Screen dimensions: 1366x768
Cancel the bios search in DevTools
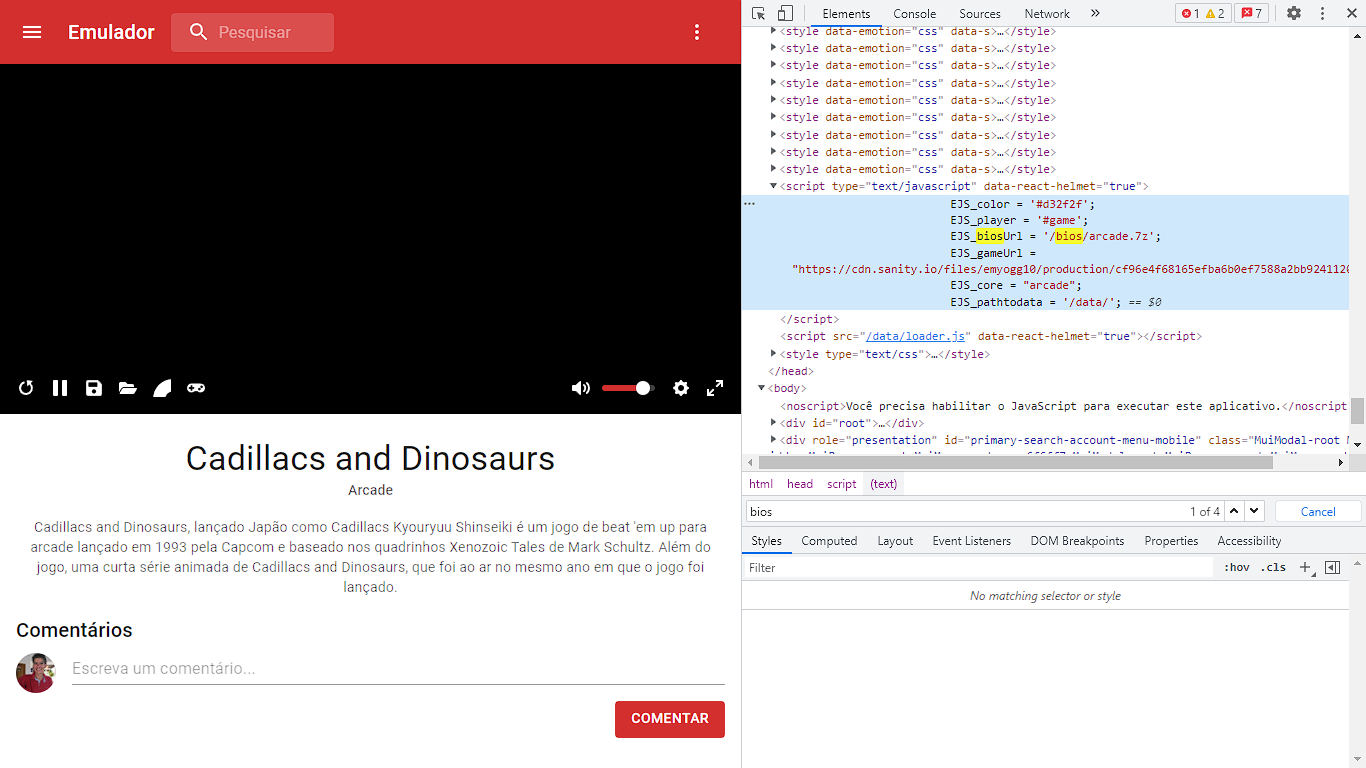(1317, 511)
